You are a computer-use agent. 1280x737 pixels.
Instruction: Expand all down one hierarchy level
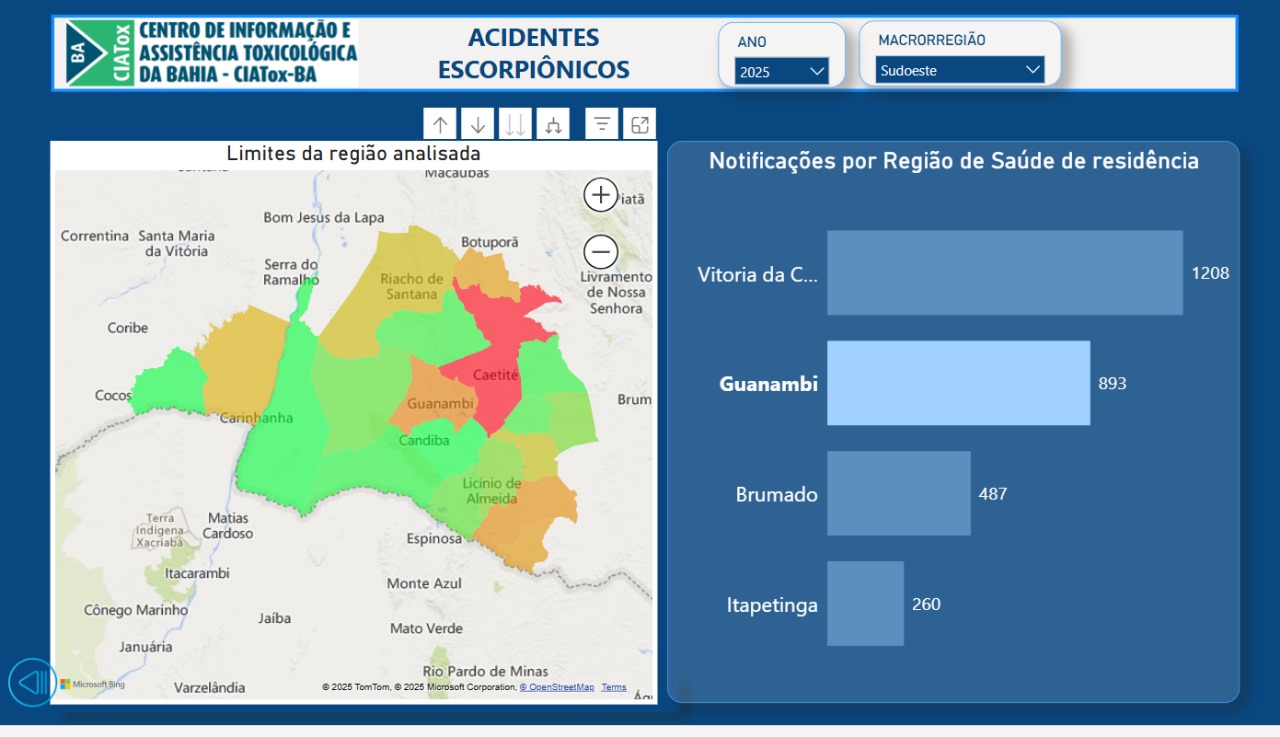[553, 125]
